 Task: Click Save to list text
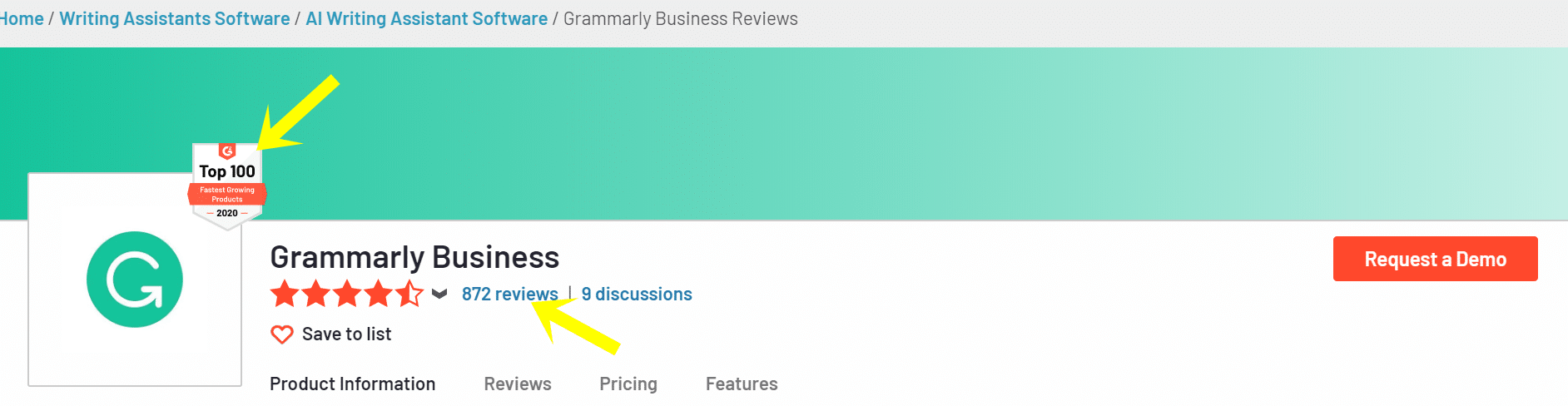pos(346,334)
